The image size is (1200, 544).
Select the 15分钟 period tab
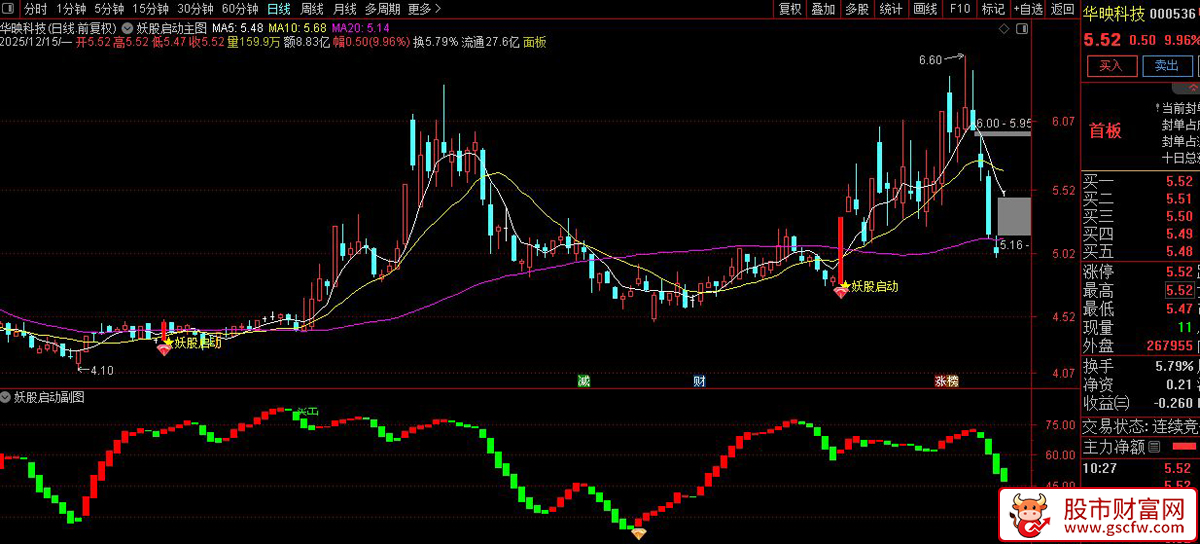pyautogui.click(x=151, y=9)
